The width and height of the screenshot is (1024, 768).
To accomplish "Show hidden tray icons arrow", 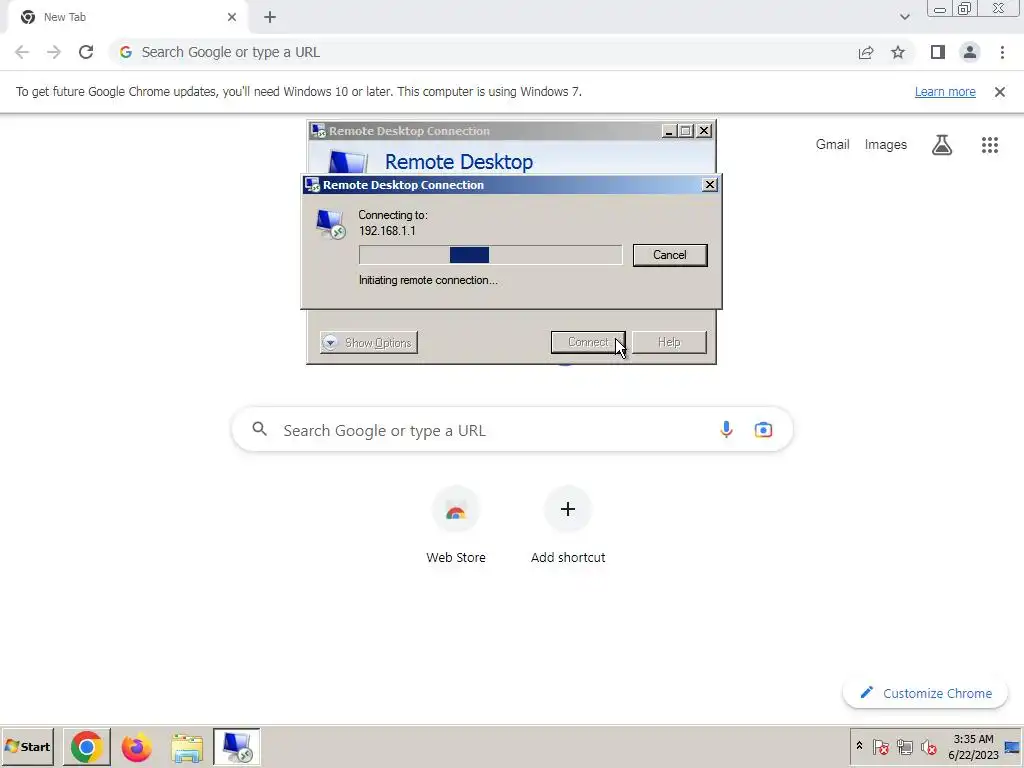I will pyautogui.click(x=859, y=746).
